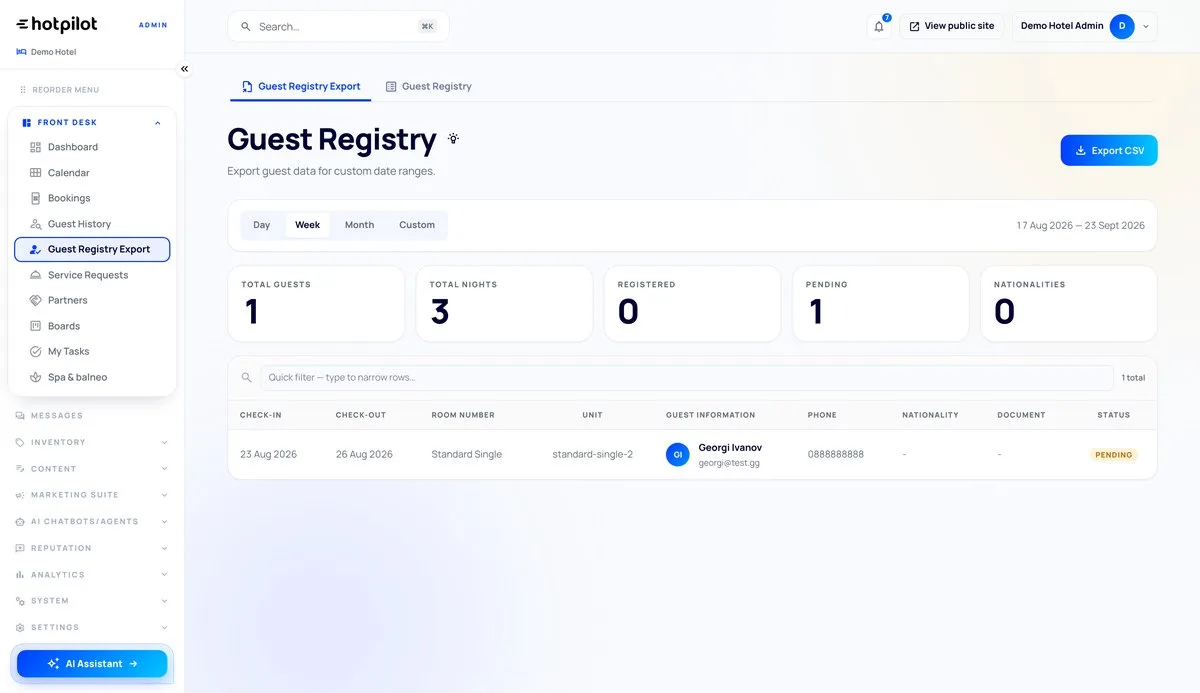1200x693 pixels.
Task: Open Demo Hotel Admin account dropdown
Action: click(x=1085, y=26)
